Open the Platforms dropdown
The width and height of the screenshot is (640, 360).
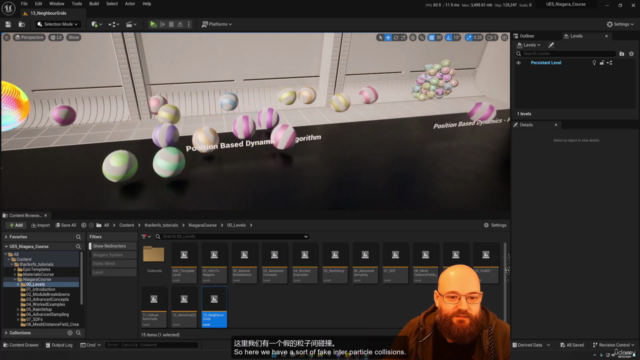pyautogui.click(x=217, y=24)
